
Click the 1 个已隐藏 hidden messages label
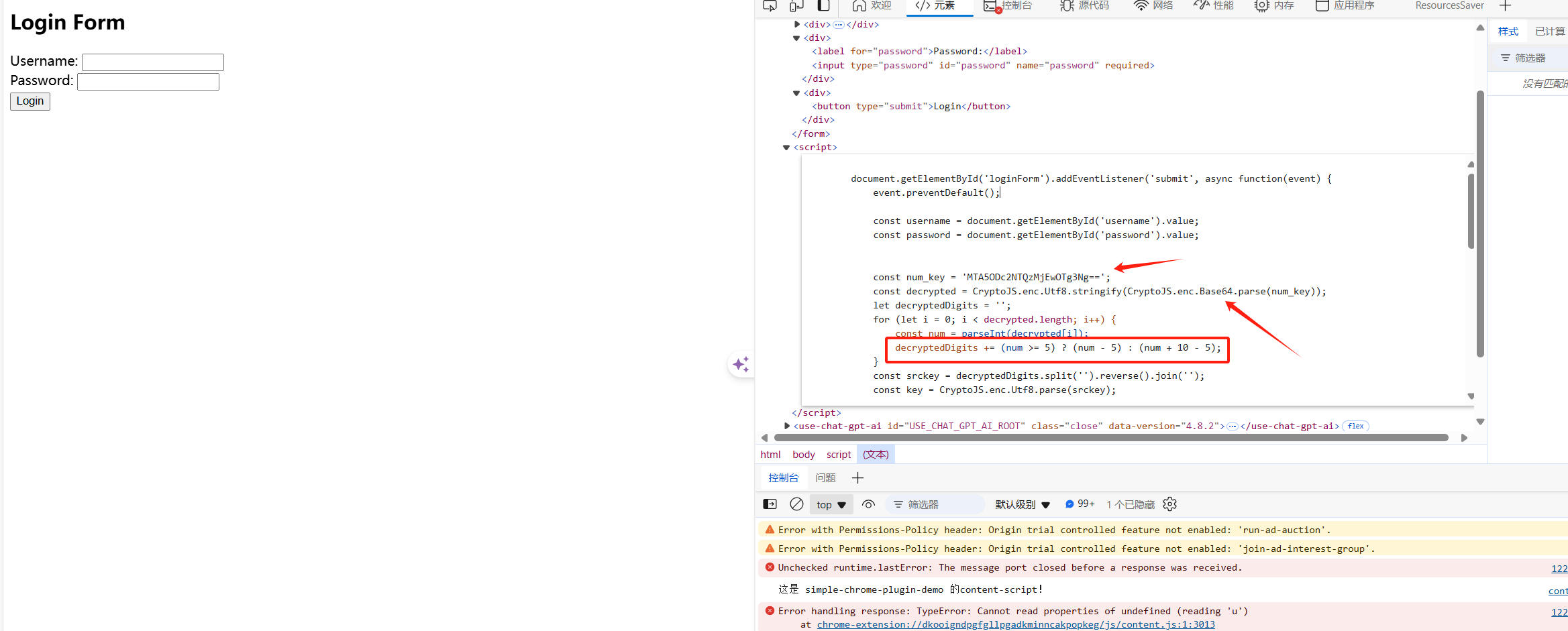(x=1131, y=505)
